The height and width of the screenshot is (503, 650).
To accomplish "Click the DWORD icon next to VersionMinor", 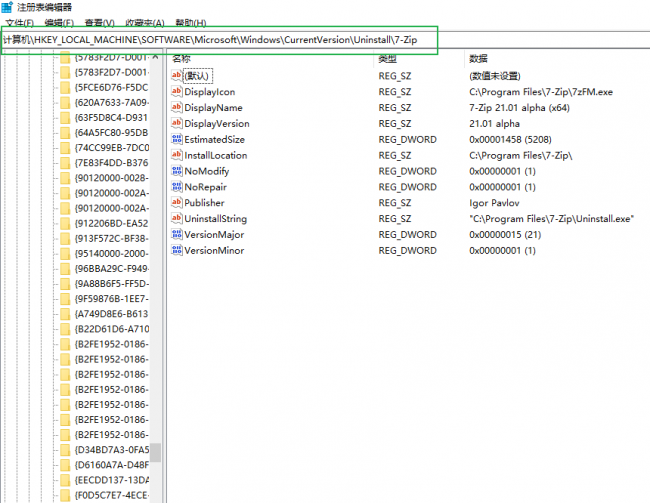I will click(x=177, y=250).
